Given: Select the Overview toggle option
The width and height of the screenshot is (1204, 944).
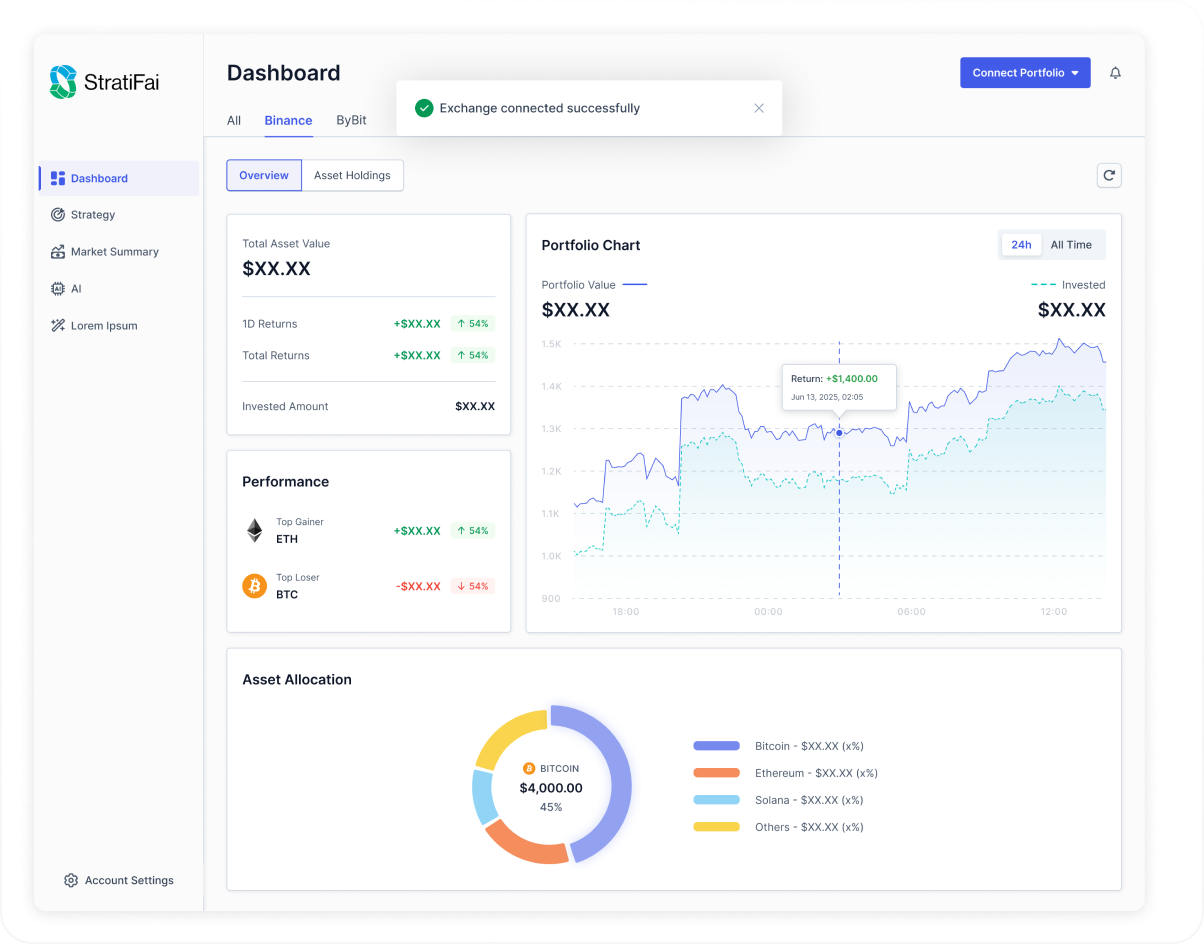Looking at the screenshot, I should [263, 175].
